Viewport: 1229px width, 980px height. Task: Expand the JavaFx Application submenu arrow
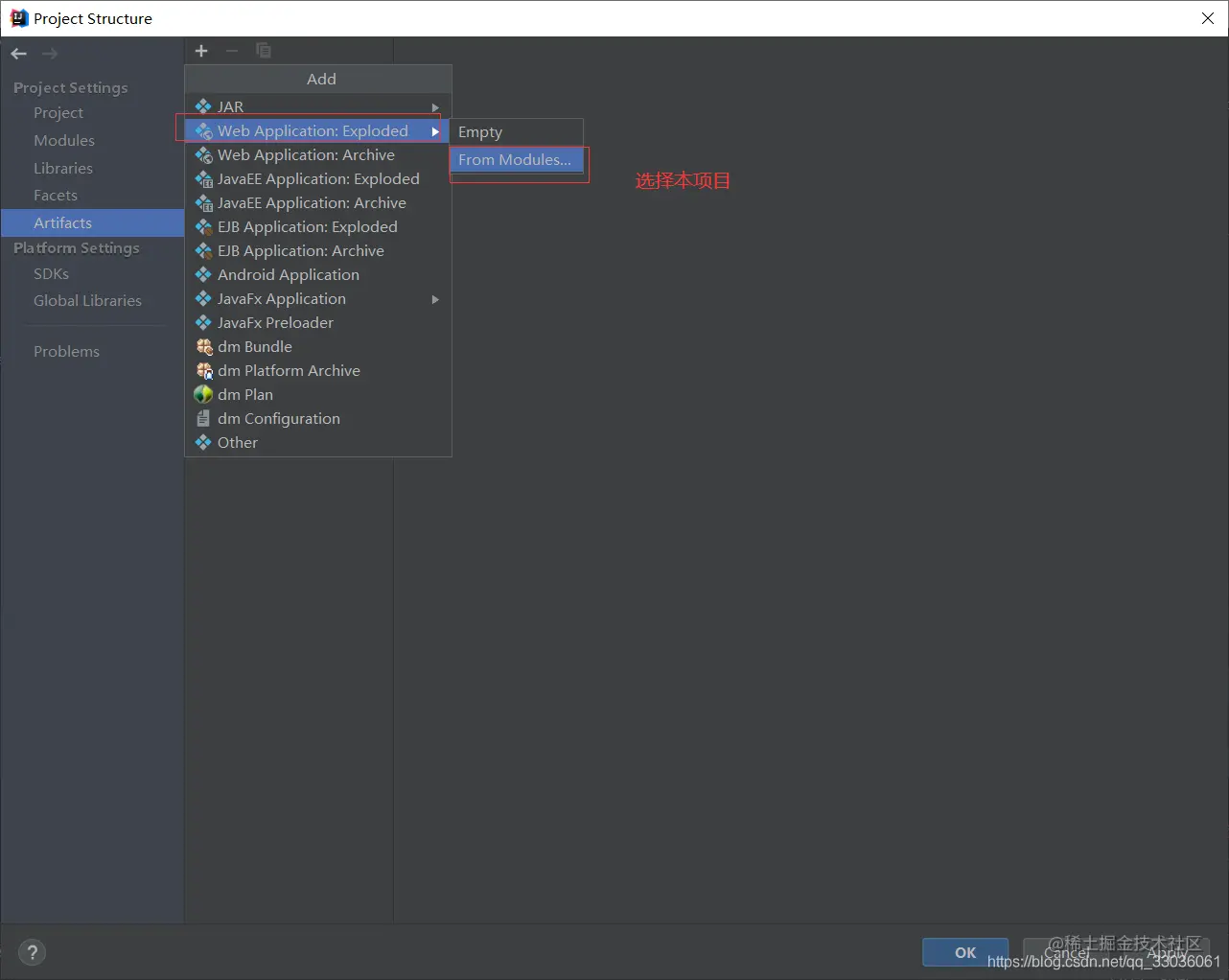pos(435,299)
